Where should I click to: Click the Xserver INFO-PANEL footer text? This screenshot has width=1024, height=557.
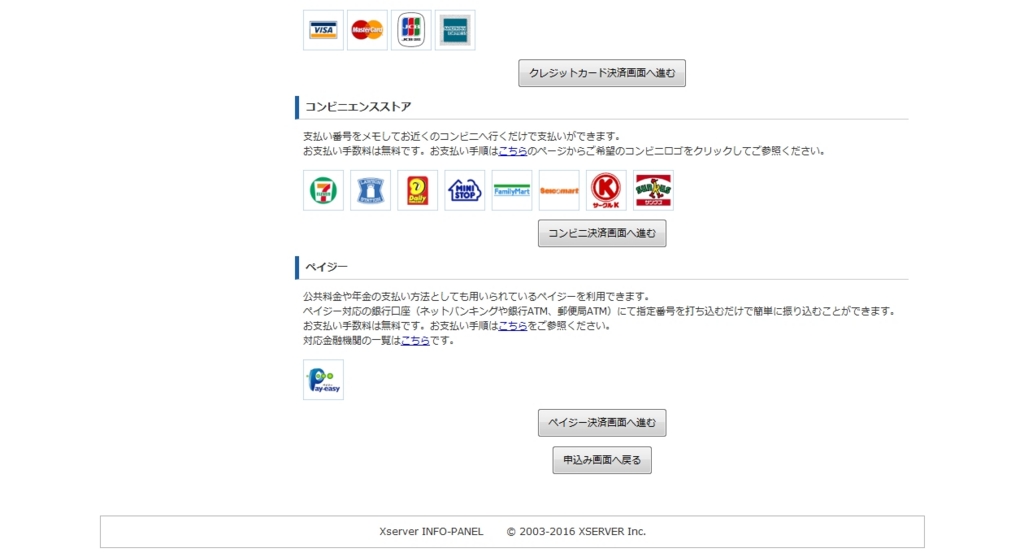pos(431,532)
